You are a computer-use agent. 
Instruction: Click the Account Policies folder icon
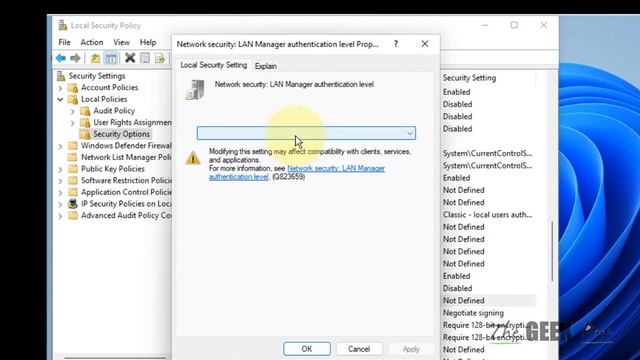73,87
